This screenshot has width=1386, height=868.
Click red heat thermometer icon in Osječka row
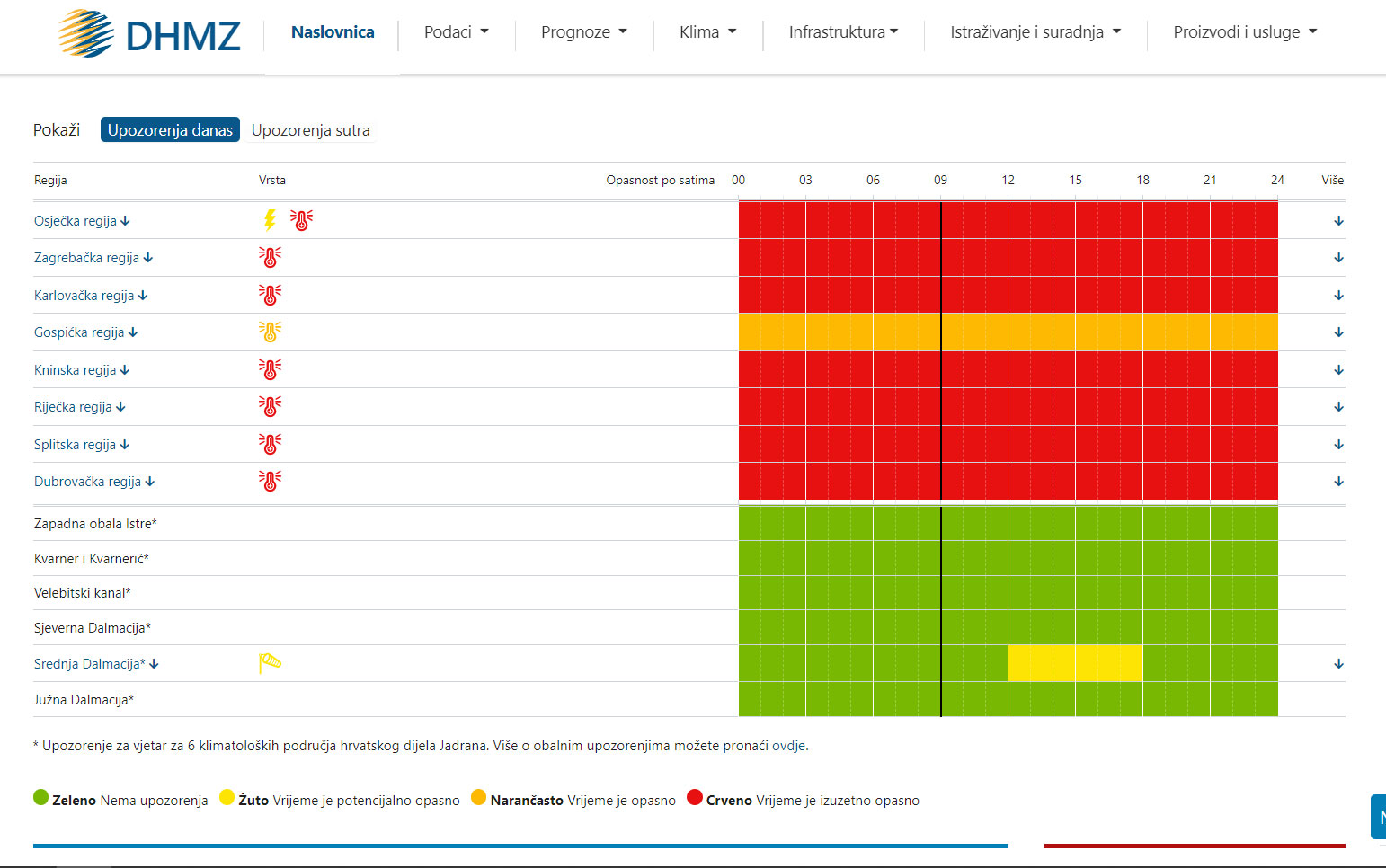(x=302, y=219)
